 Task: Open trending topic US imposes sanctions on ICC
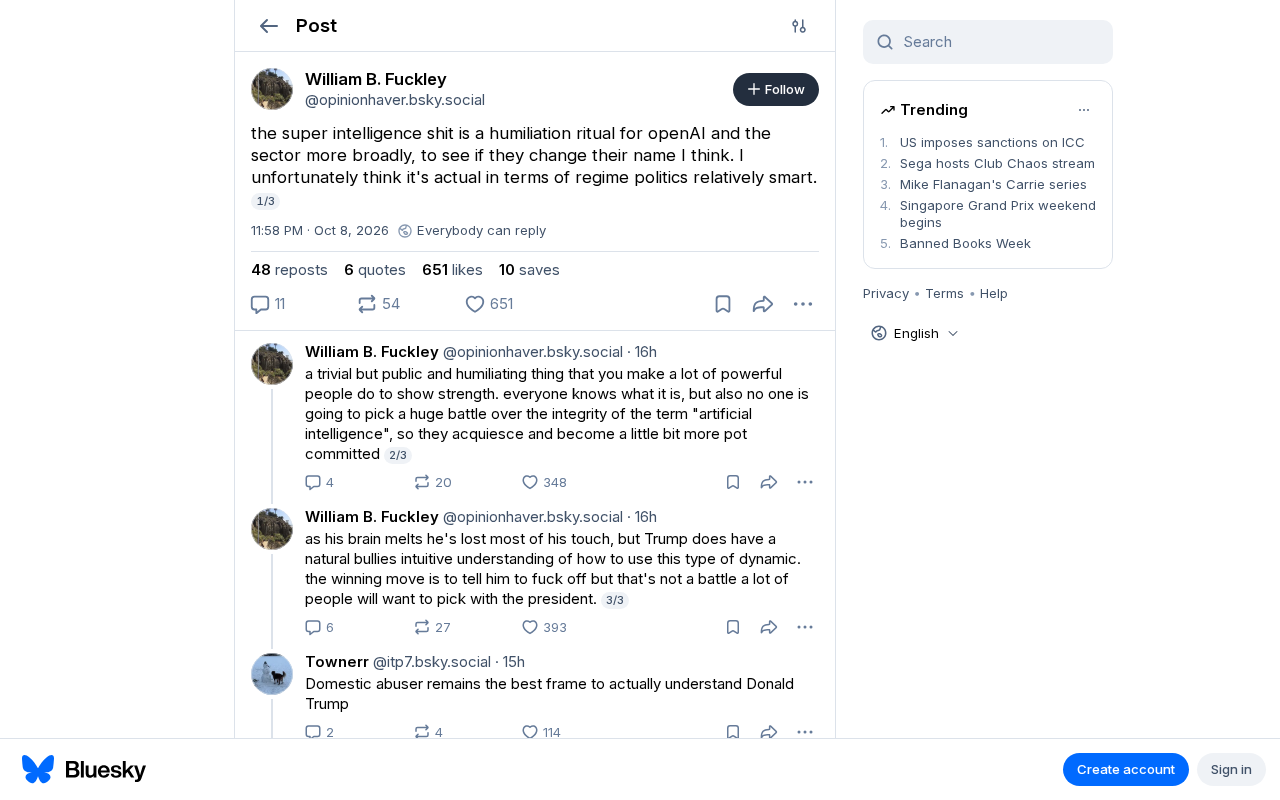[992, 142]
